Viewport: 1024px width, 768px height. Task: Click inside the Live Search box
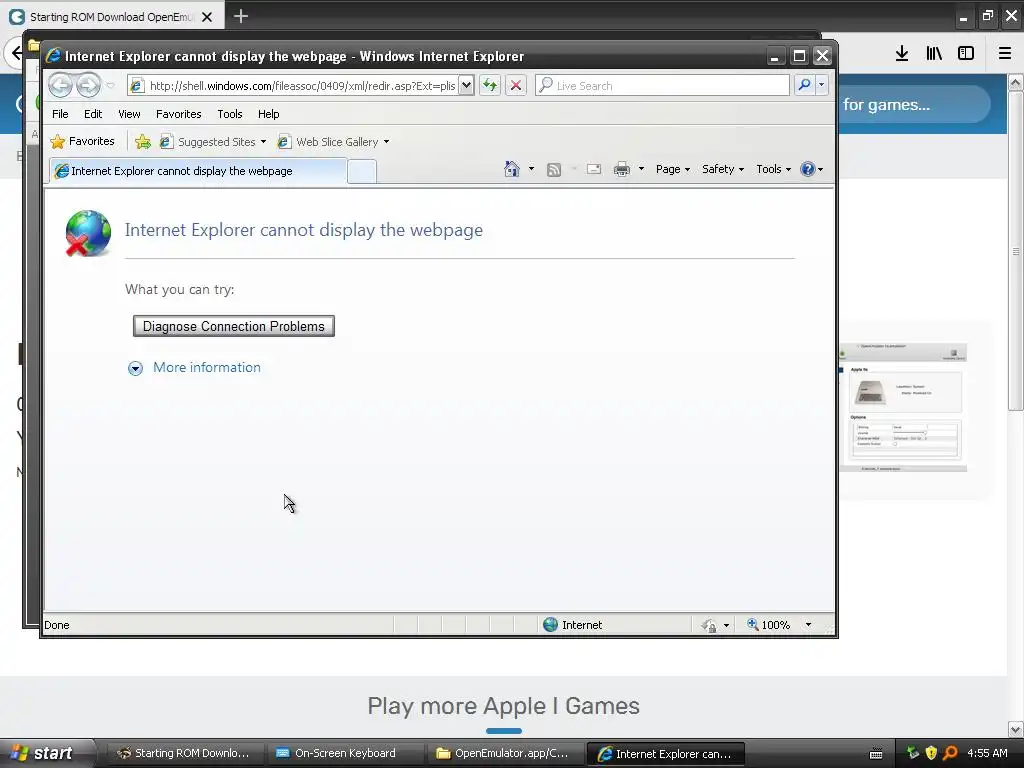coord(662,86)
